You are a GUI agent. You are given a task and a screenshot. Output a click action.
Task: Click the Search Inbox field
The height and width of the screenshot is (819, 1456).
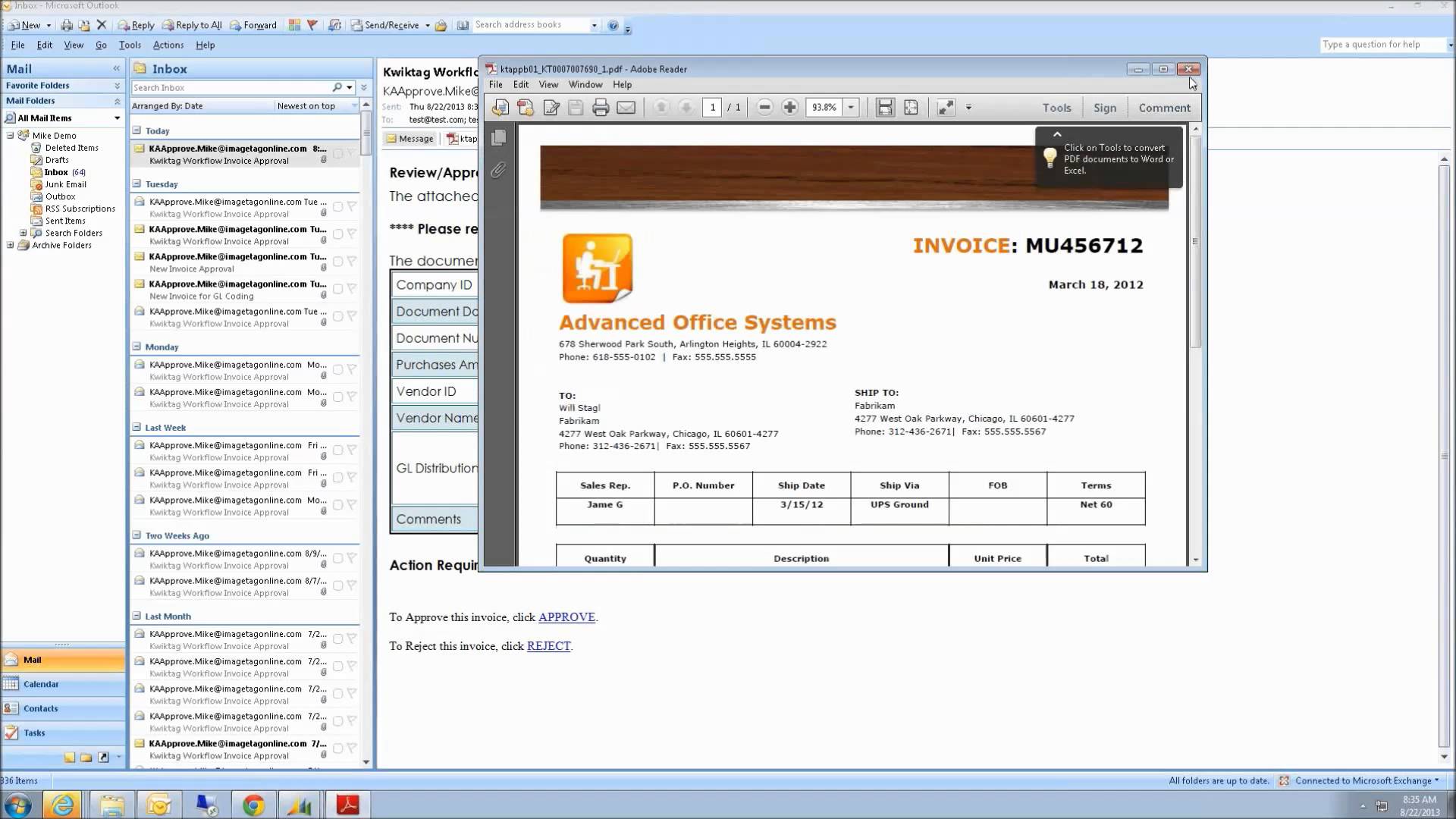[x=231, y=88]
